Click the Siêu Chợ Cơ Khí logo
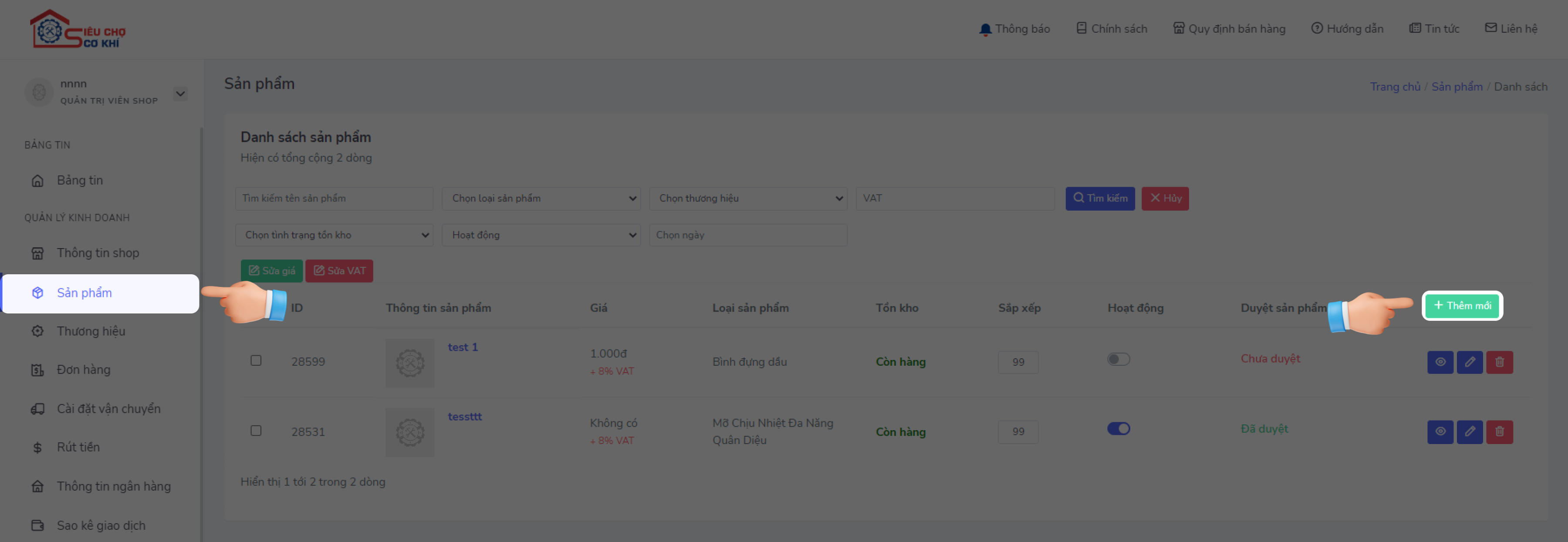The height and width of the screenshot is (542, 1568). (x=78, y=29)
